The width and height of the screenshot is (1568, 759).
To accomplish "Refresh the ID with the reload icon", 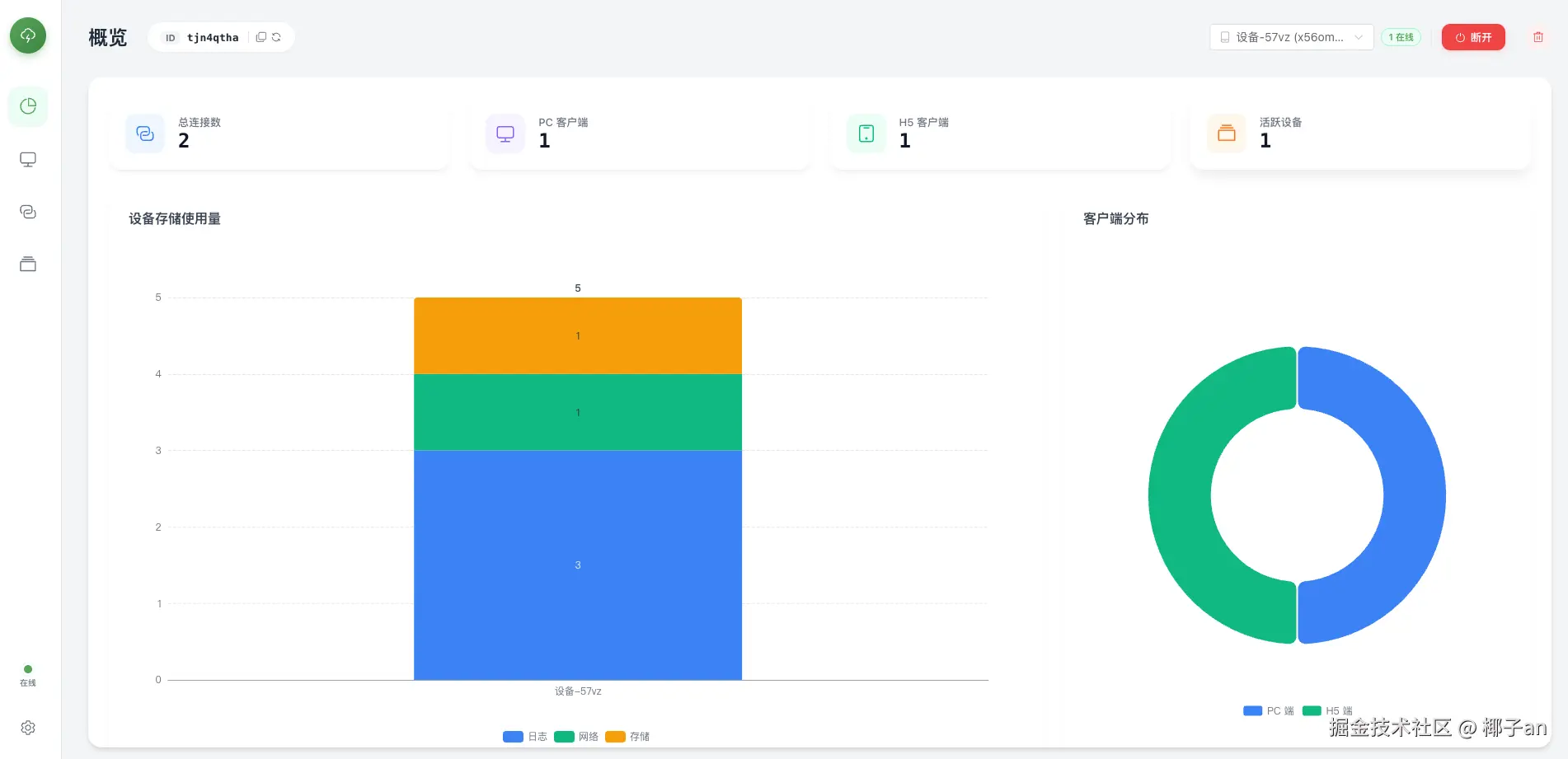I will point(276,37).
